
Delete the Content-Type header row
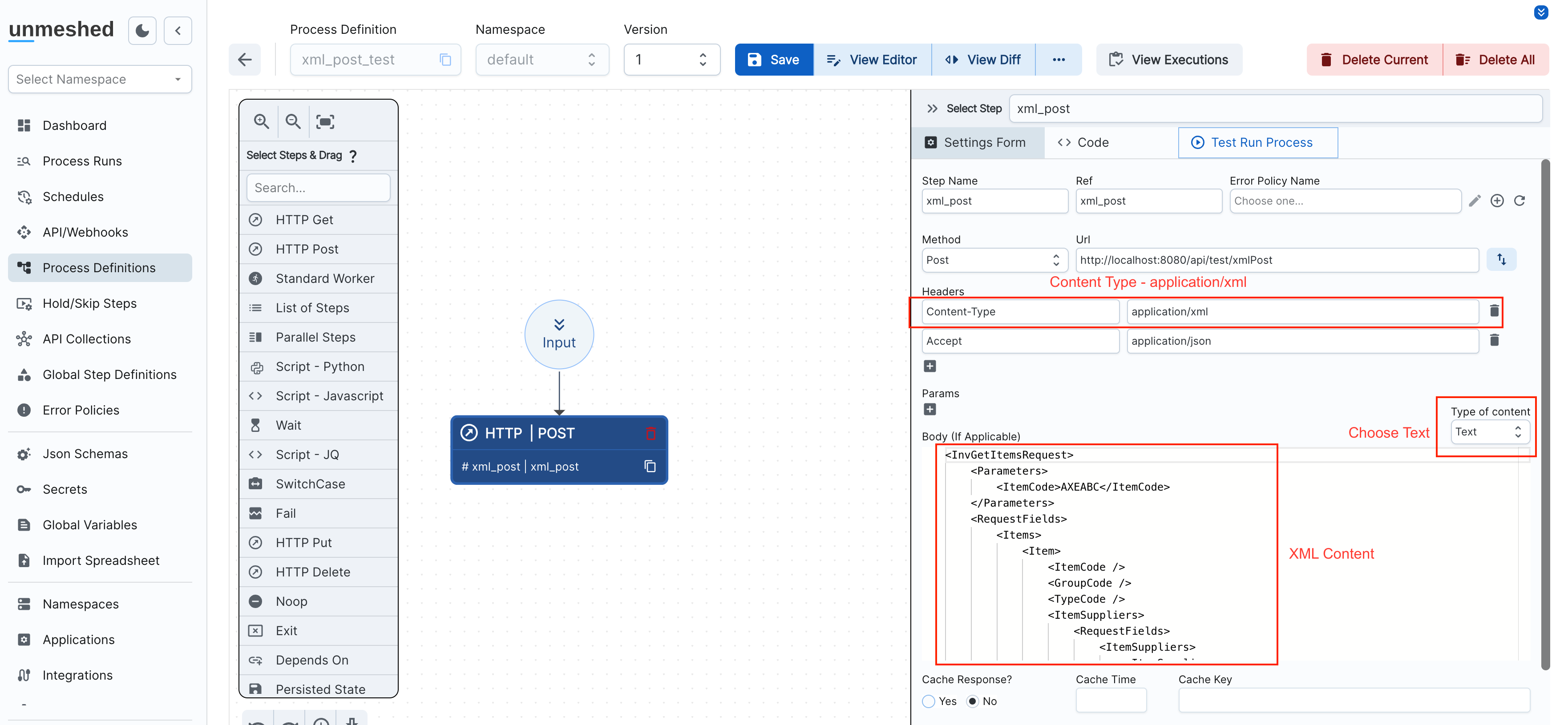(x=1494, y=311)
